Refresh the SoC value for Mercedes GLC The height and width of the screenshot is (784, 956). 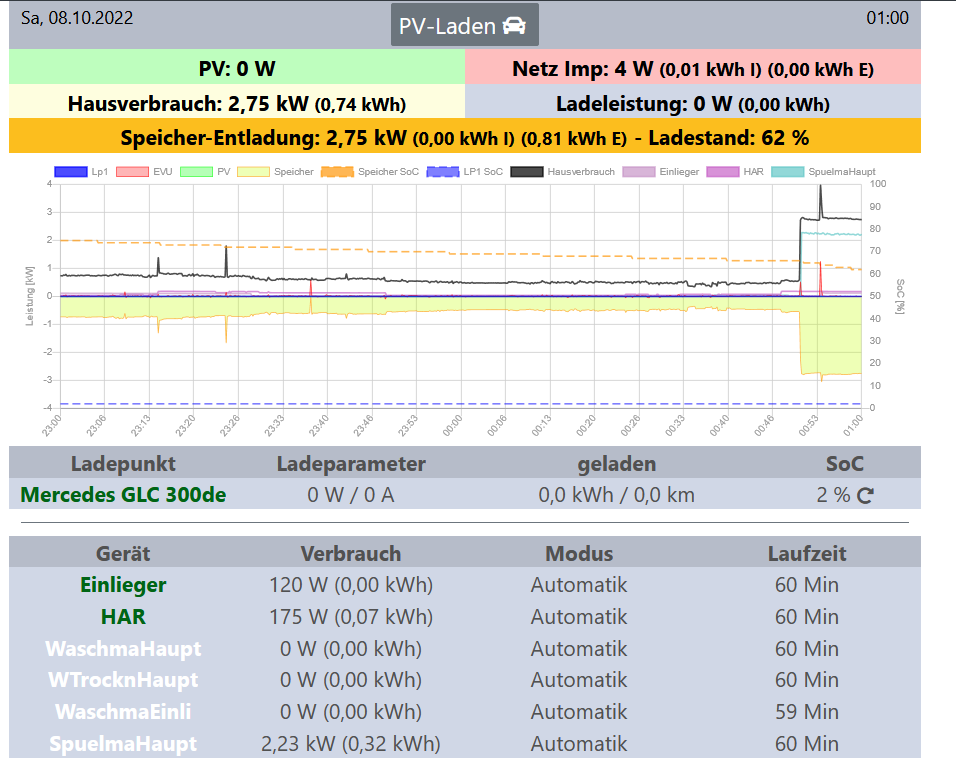866,495
